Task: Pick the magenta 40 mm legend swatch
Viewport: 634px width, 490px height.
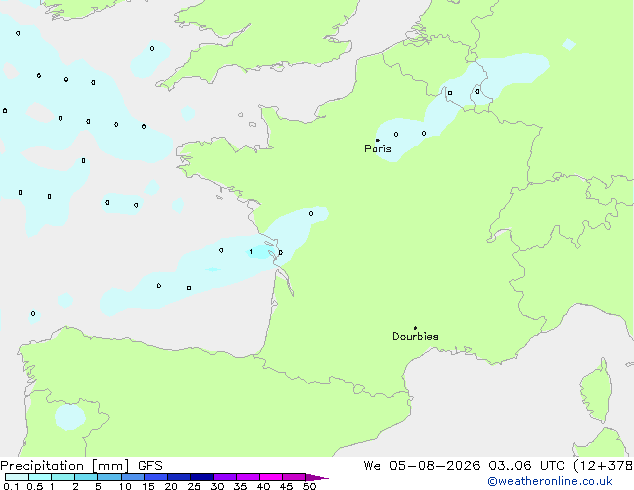Action: [x=271, y=477]
